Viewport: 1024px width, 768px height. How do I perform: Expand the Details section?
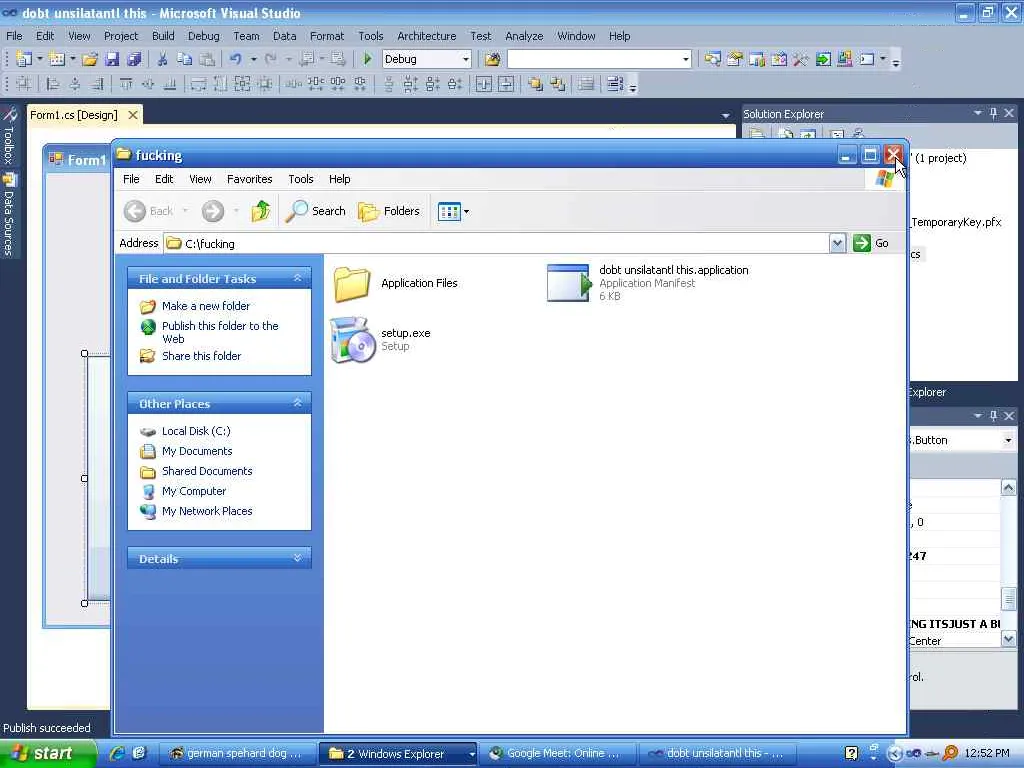pos(298,558)
